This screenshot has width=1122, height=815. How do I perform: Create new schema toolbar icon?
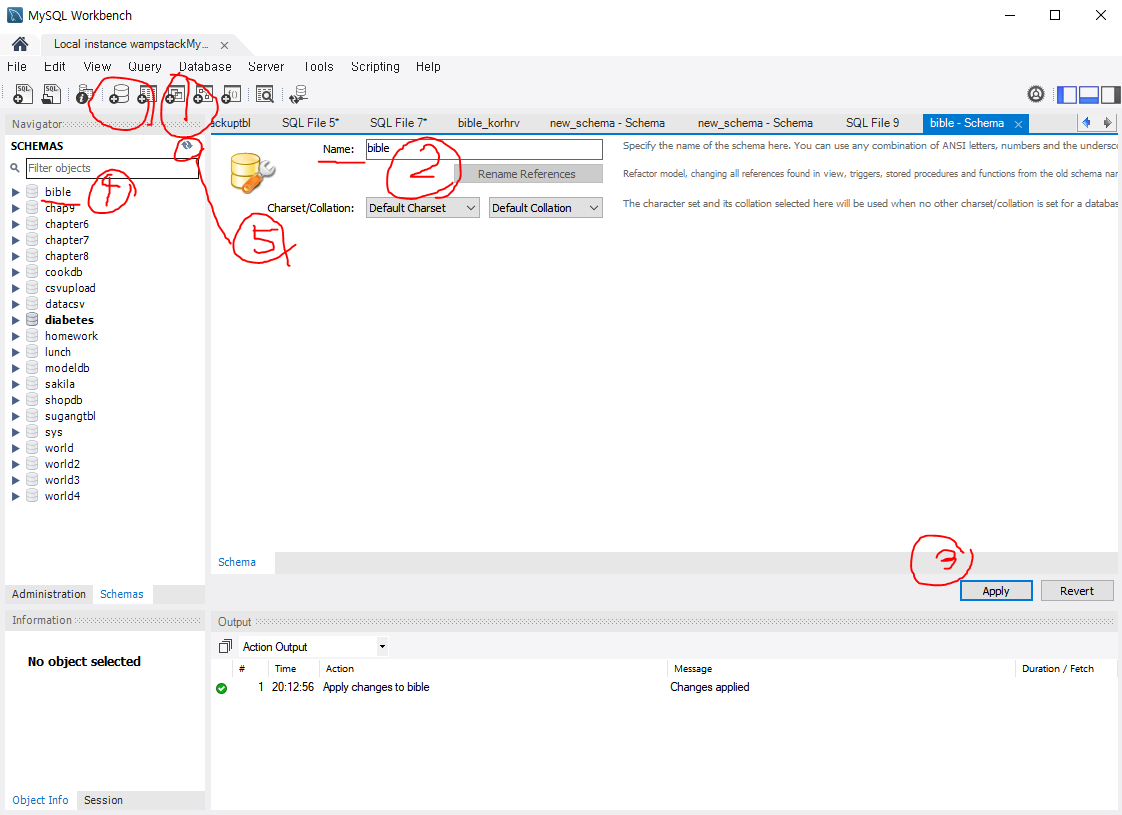pos(119,94)
